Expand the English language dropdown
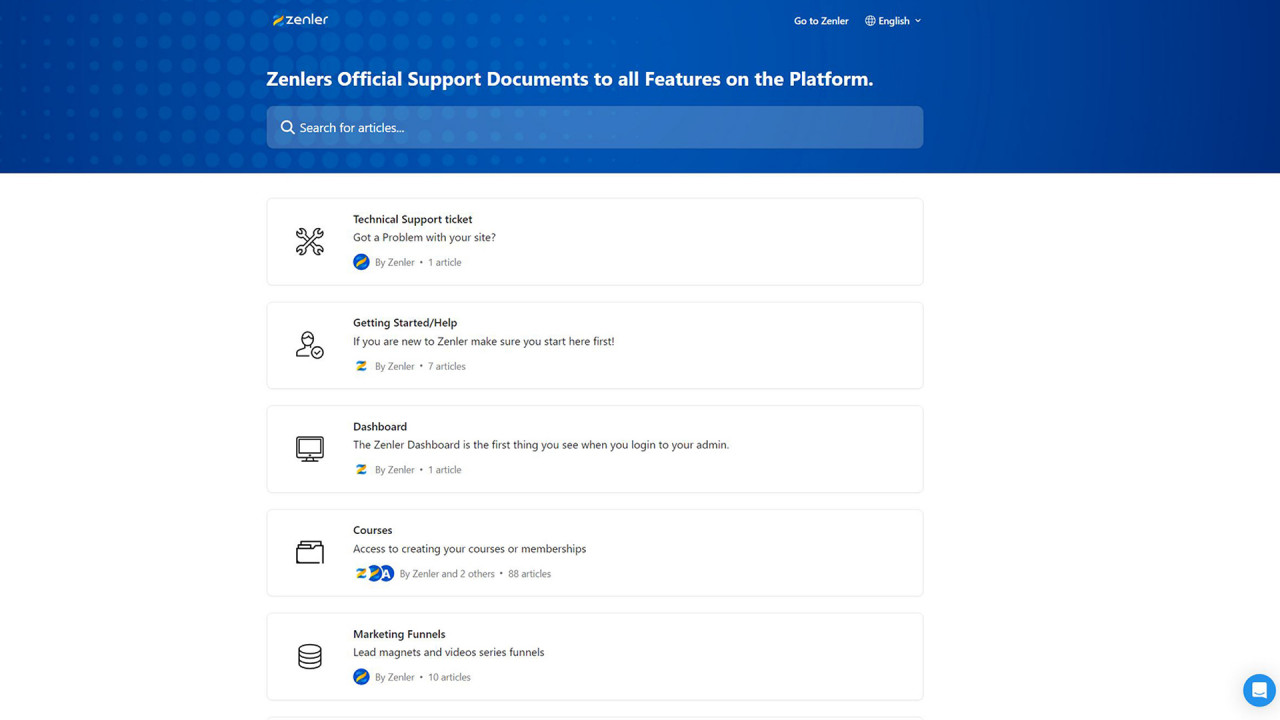 pos(893,21)
